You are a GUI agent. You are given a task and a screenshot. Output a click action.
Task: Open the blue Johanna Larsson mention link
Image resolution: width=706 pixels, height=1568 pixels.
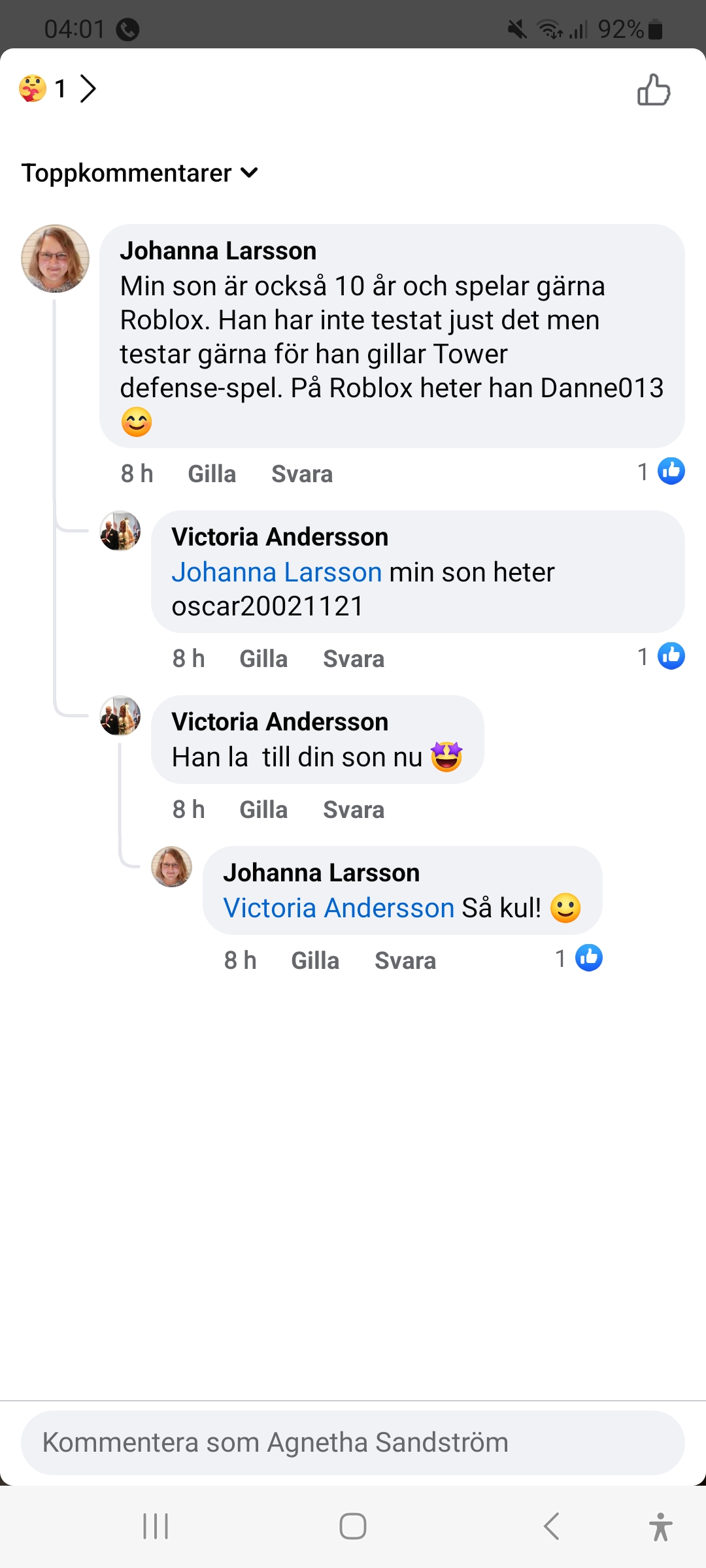click(277, 572)
